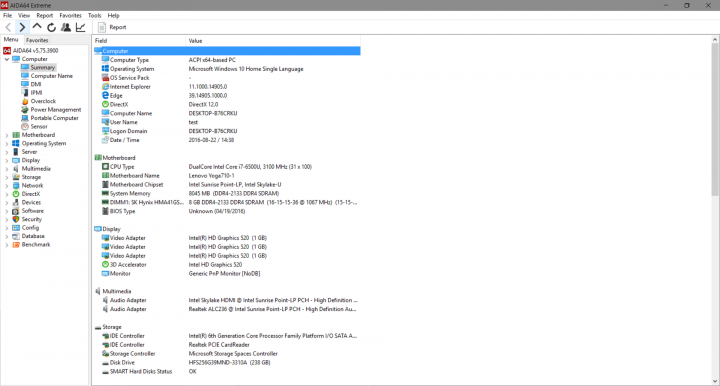Click the Back navigation arrow

[8, 27]
